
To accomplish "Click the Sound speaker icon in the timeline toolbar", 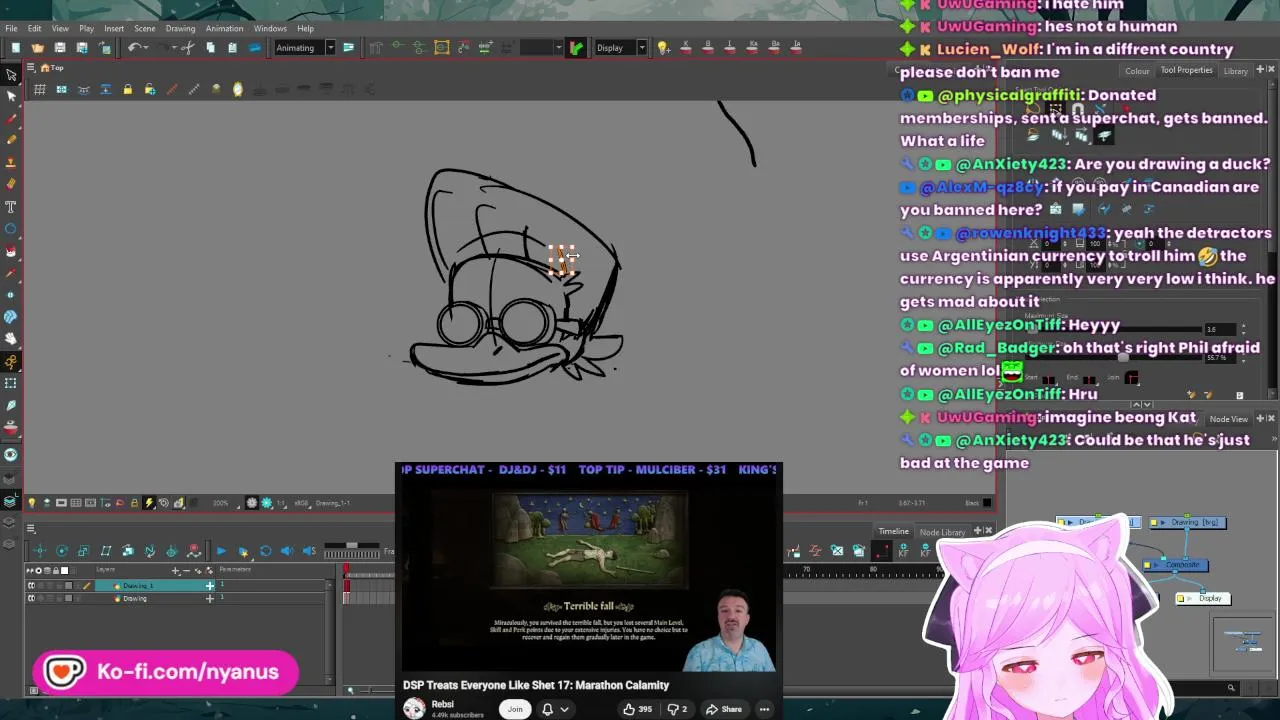I will click(287, 551).
